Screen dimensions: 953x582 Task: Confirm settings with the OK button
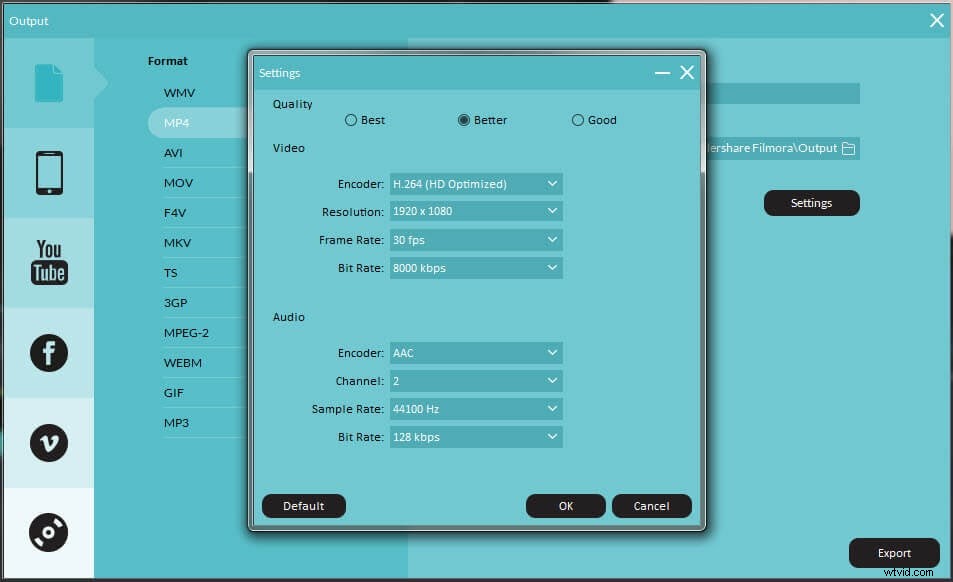565,505
